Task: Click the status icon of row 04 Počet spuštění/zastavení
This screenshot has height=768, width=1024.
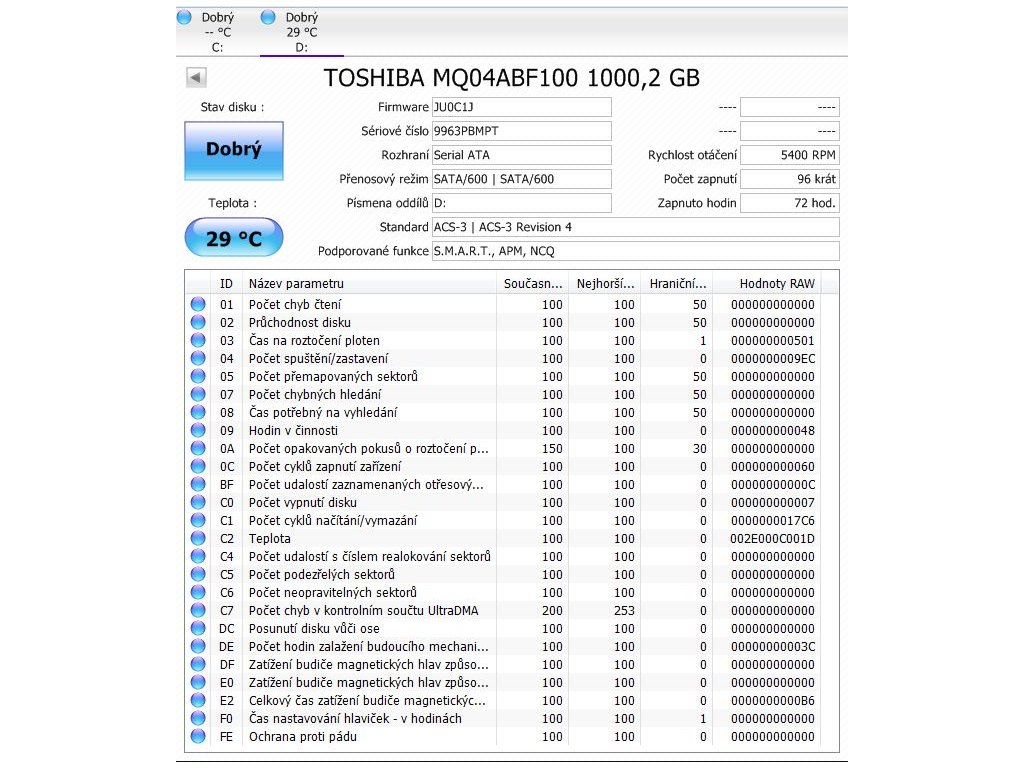Action: tap(198, 359)
